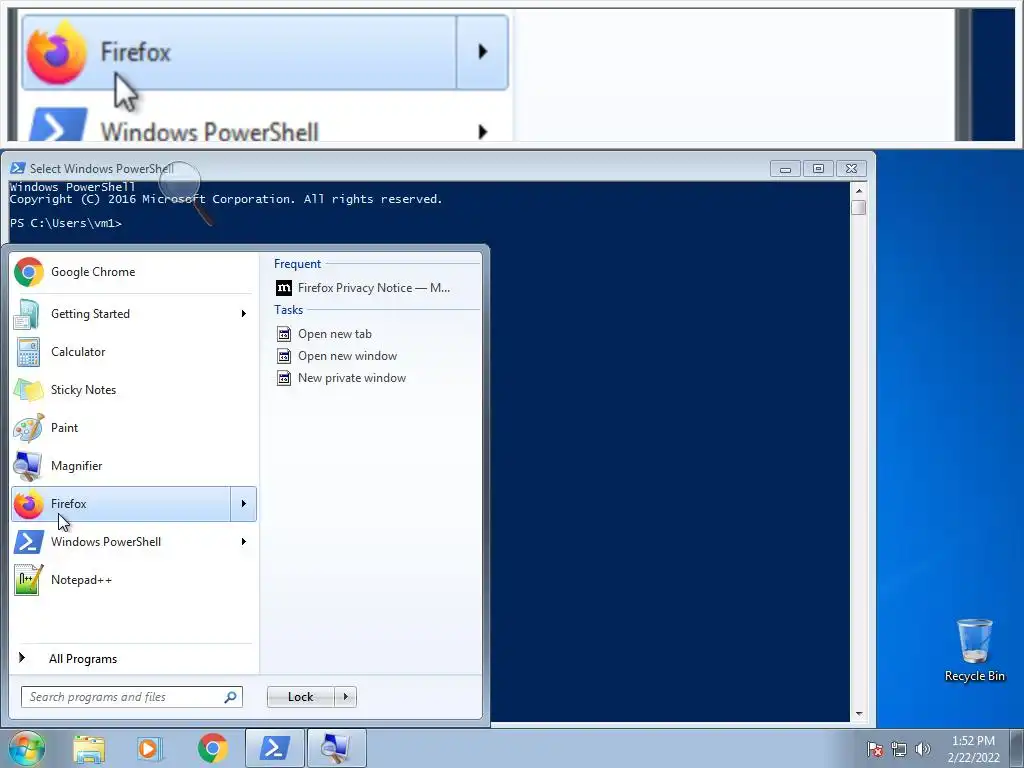Click the network tray icon
This screenshot has height=768, width=1024.
point(899,749)
